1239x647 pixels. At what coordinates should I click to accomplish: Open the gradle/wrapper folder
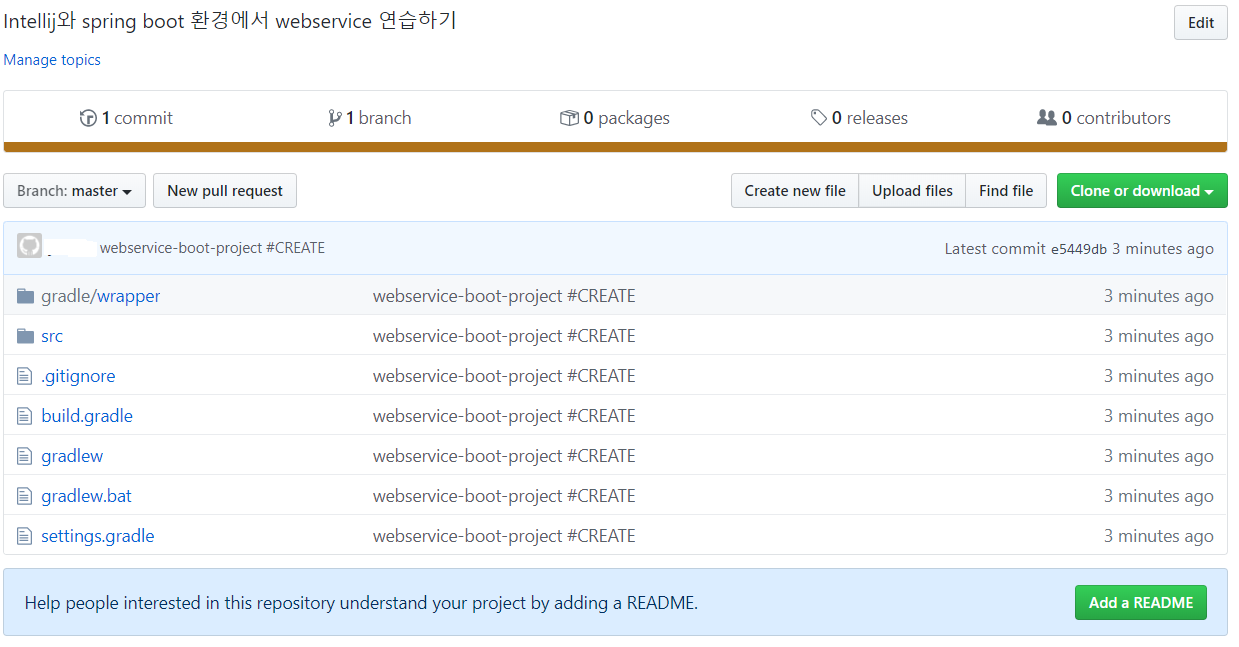(x=101, y=296)
